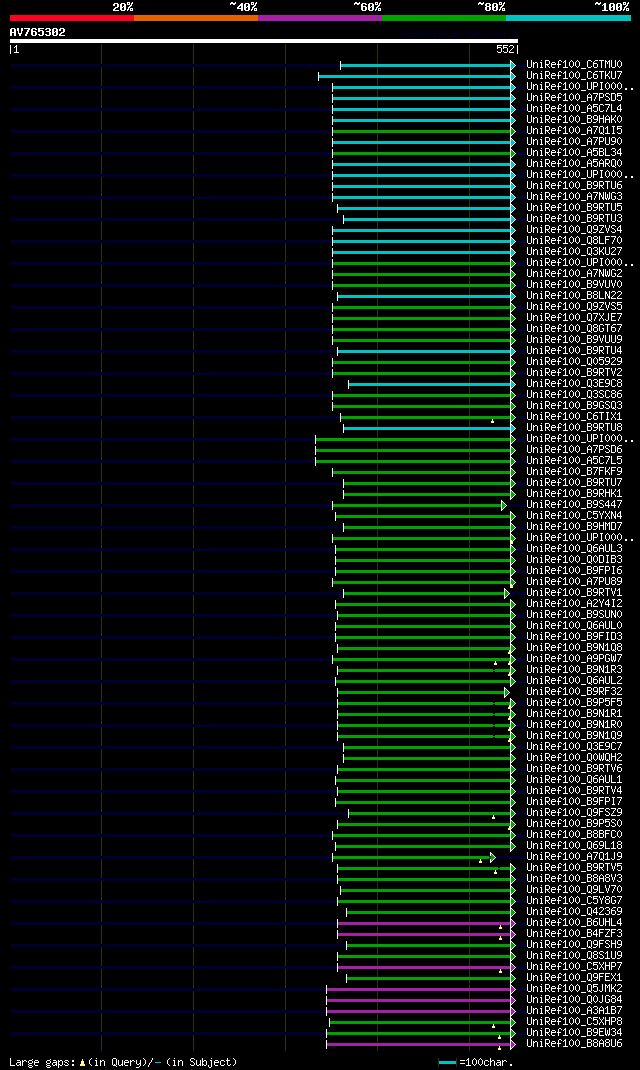The width and height of the screenshot is (640, 1070).
Task: Select the UniRef100_B9RF32 label
Action: tap(574, 691)
